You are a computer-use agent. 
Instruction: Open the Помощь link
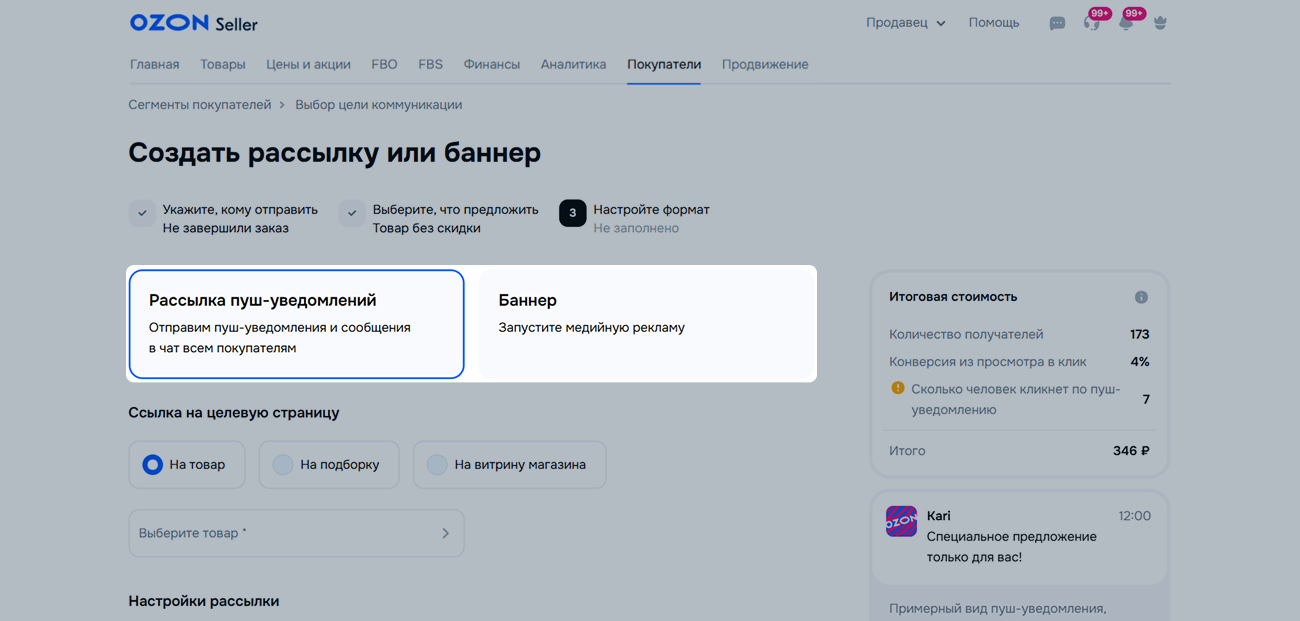tap(993, 23)
